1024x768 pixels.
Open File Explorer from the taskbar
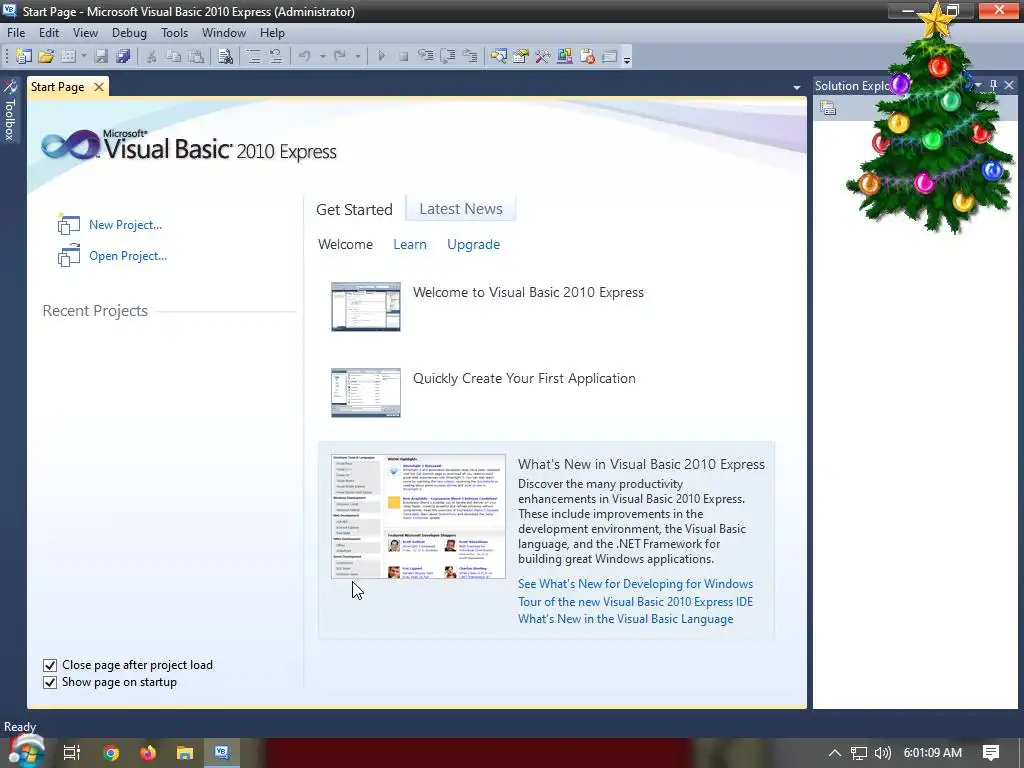tap(185, 753)
